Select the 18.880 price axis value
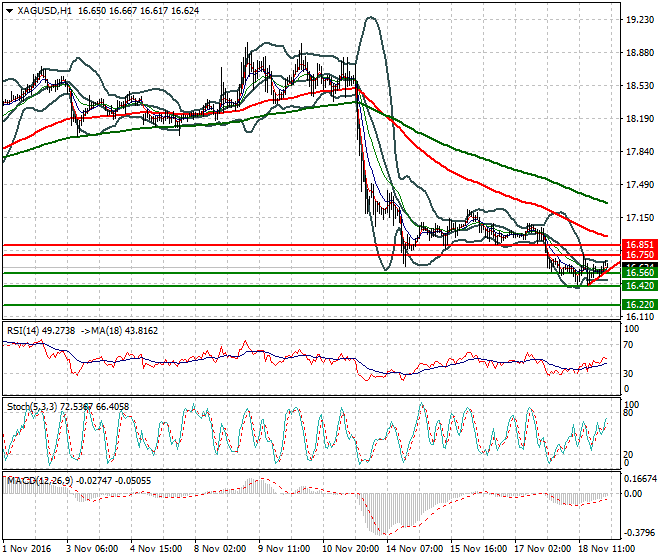The image size is (660, 560). point(640,53)
